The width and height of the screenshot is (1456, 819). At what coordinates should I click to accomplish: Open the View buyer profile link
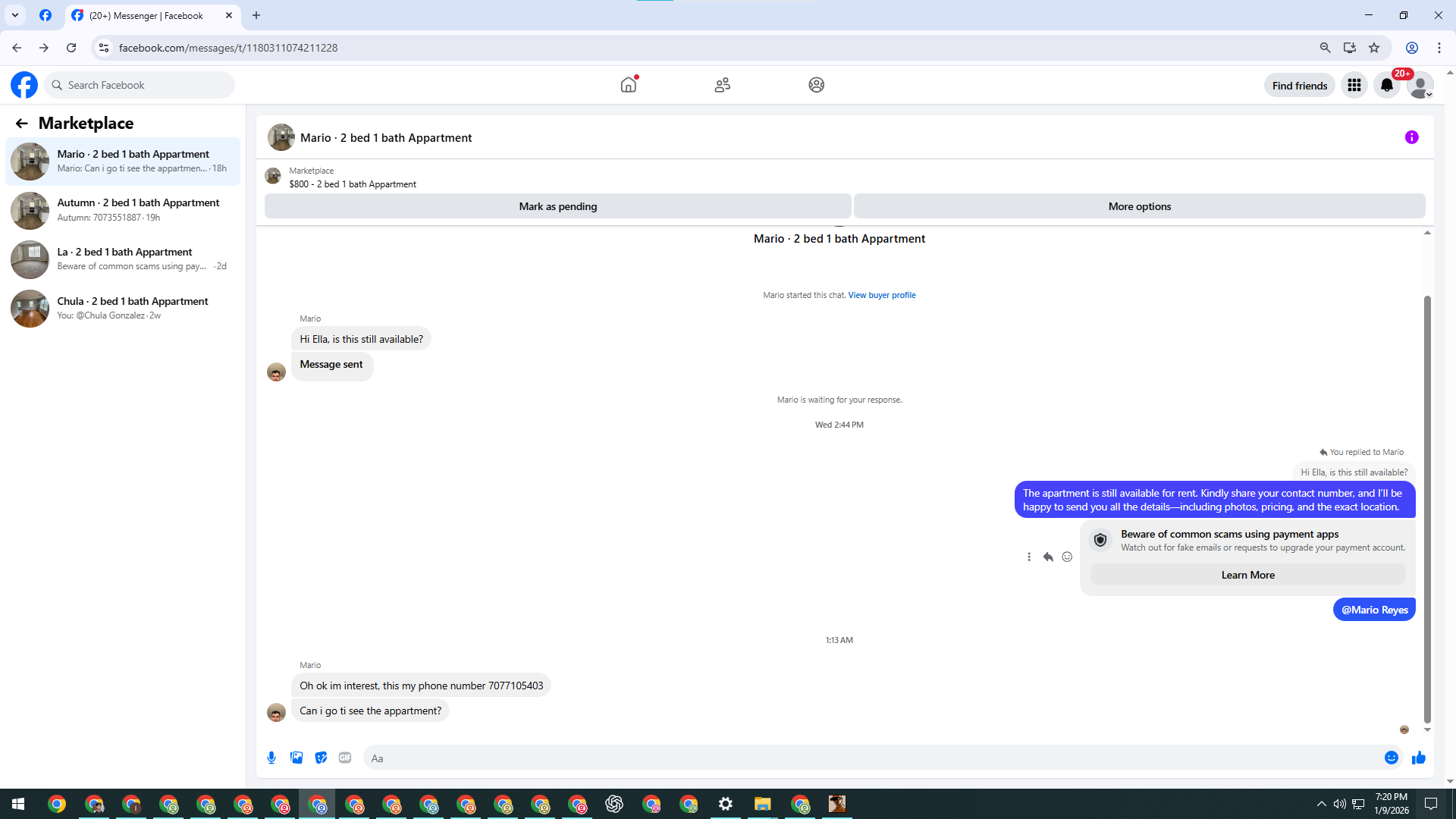pos(881,295)
